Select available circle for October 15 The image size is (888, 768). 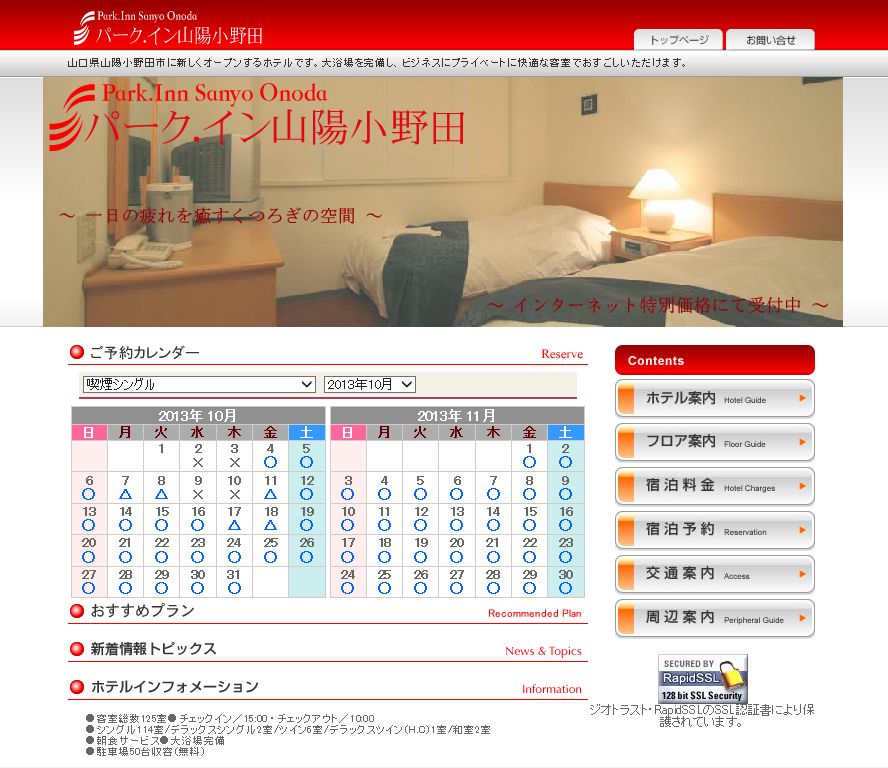161,525
